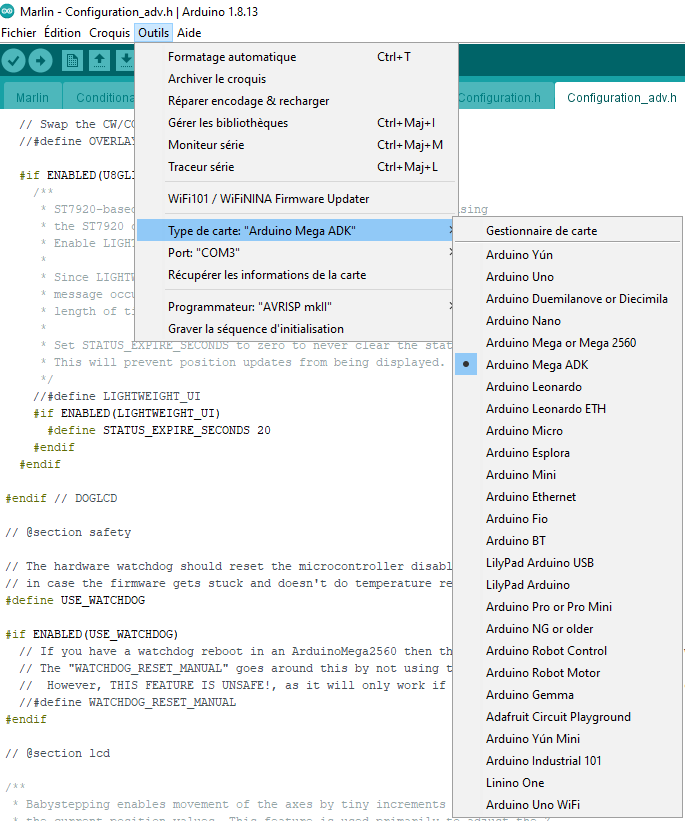Expand Type de carte submenu
The height and width of the screenshot is (821, 685).
tap(296, 231)
